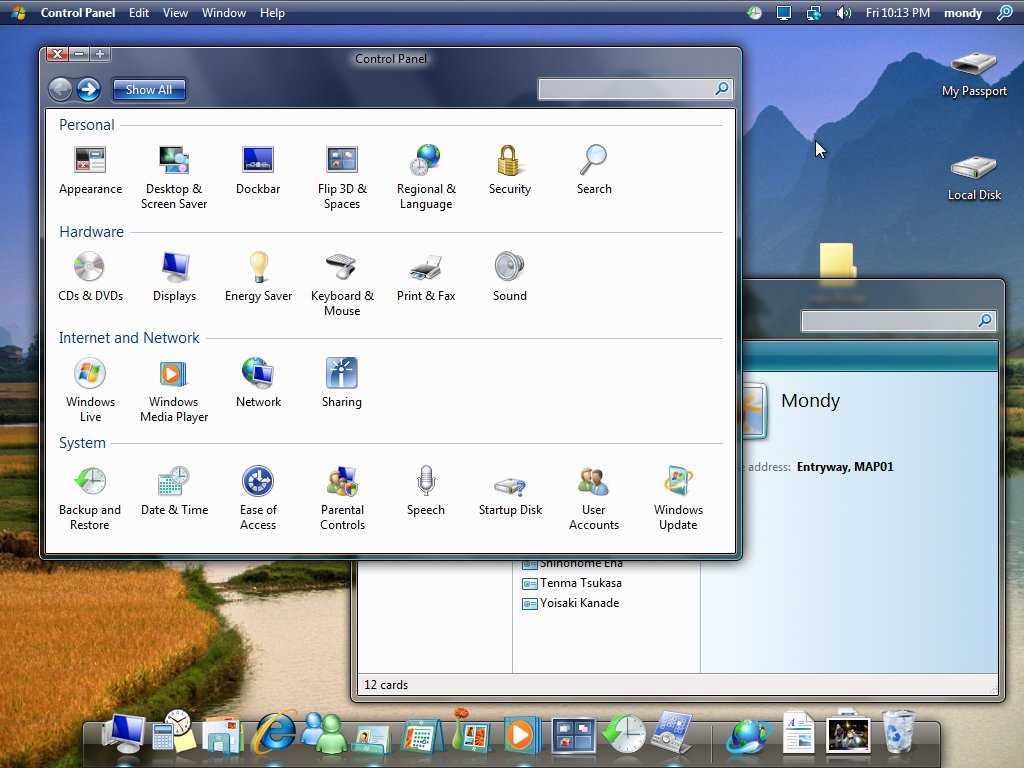Viewport: 1024px width, 768px height.
Task: Open Print & Fax settings
Action: 426,266
